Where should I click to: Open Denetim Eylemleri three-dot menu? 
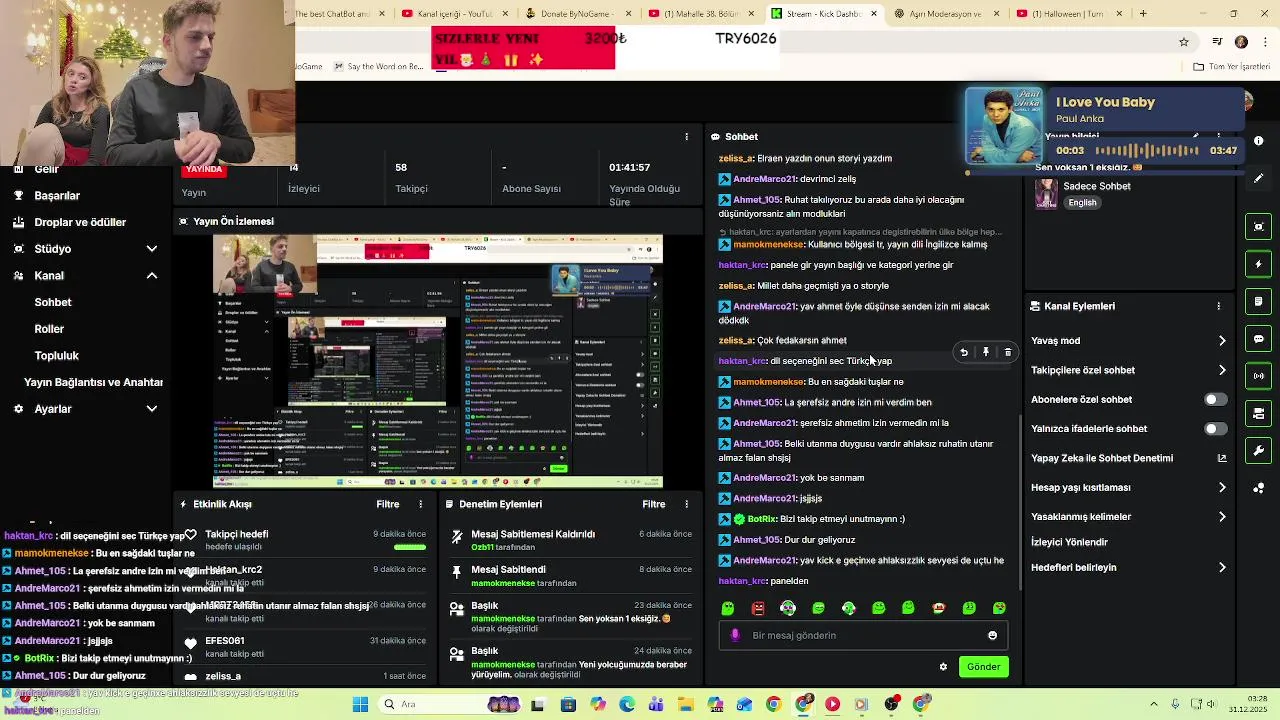pyautogui.click(x=686, y=504)
